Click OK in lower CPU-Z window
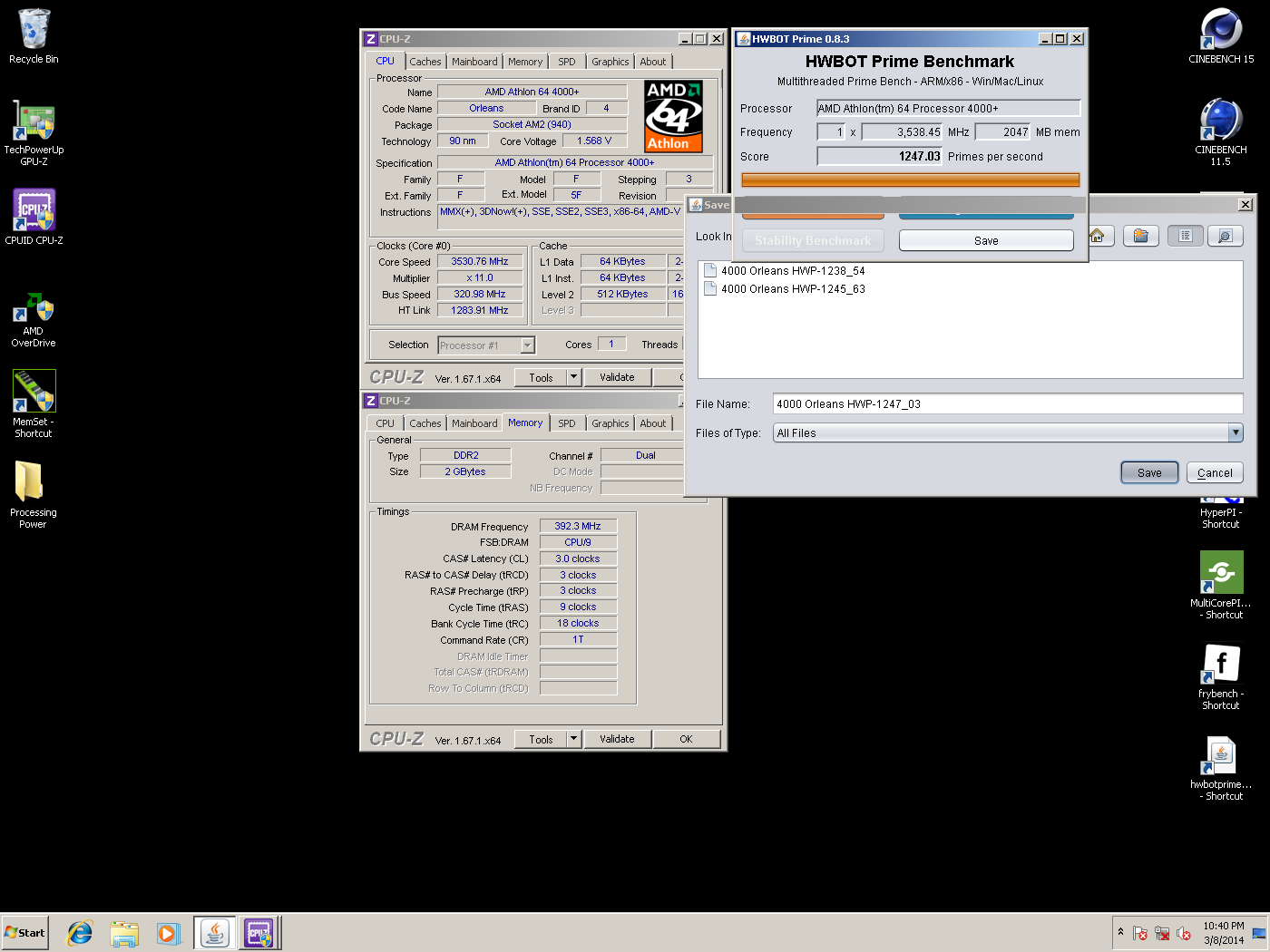The width and height of the screenshot is (1270, 952). [686, 739]
